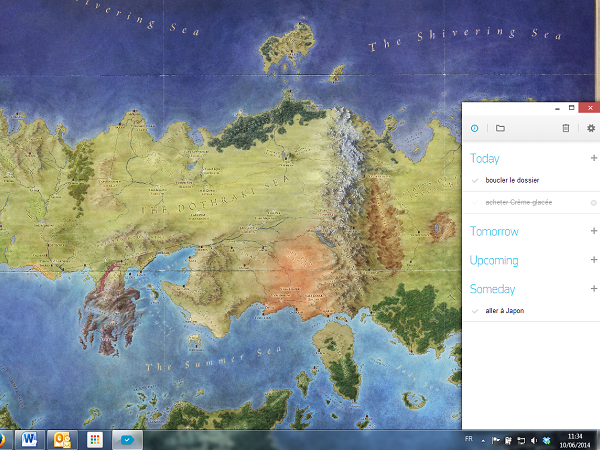Remove the completed 'acheter Crème glacée' item
This screenshot has width=600, height=450.
pyautogui.click(x=593, y=203)
